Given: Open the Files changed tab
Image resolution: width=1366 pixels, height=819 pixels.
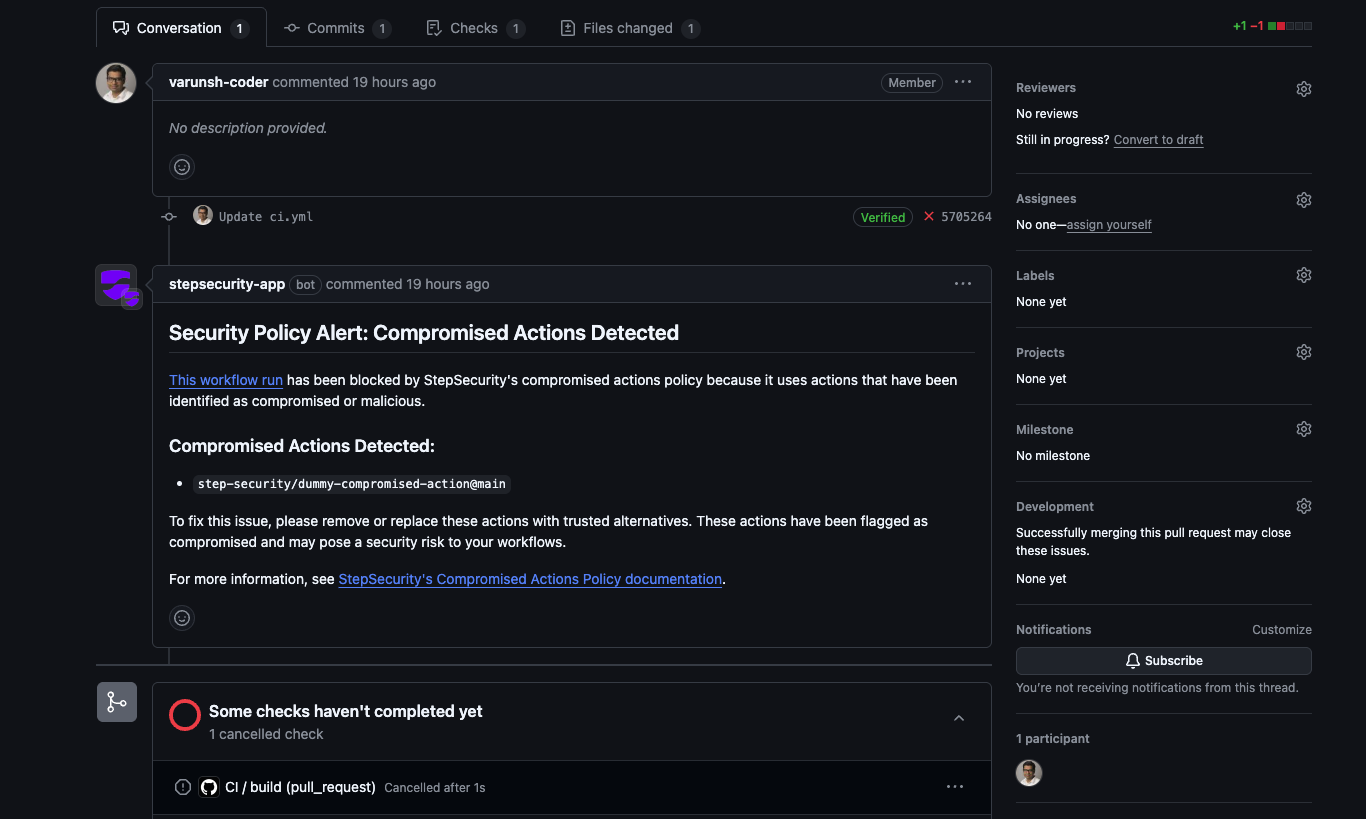Looking at the screenshot, I should click(x=629, y=28).
